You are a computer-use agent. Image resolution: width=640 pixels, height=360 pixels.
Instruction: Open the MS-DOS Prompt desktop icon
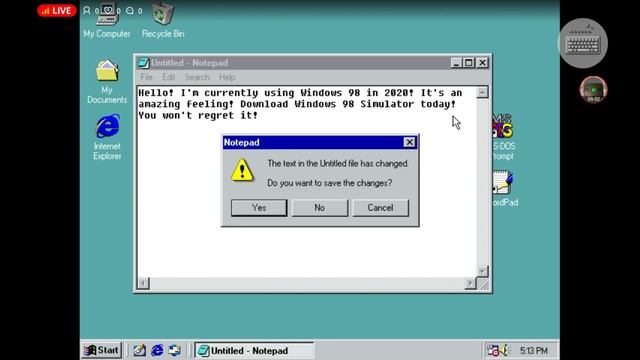(x=503, y=137)
